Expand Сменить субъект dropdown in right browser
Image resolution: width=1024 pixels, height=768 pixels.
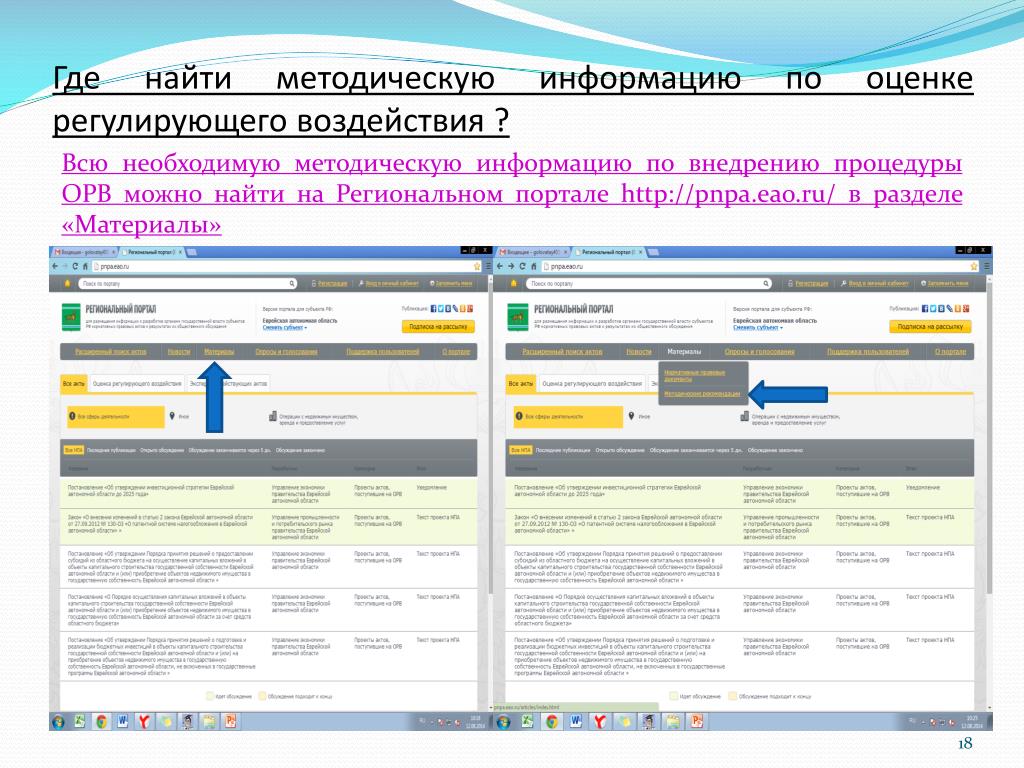[x=758, y=328]
